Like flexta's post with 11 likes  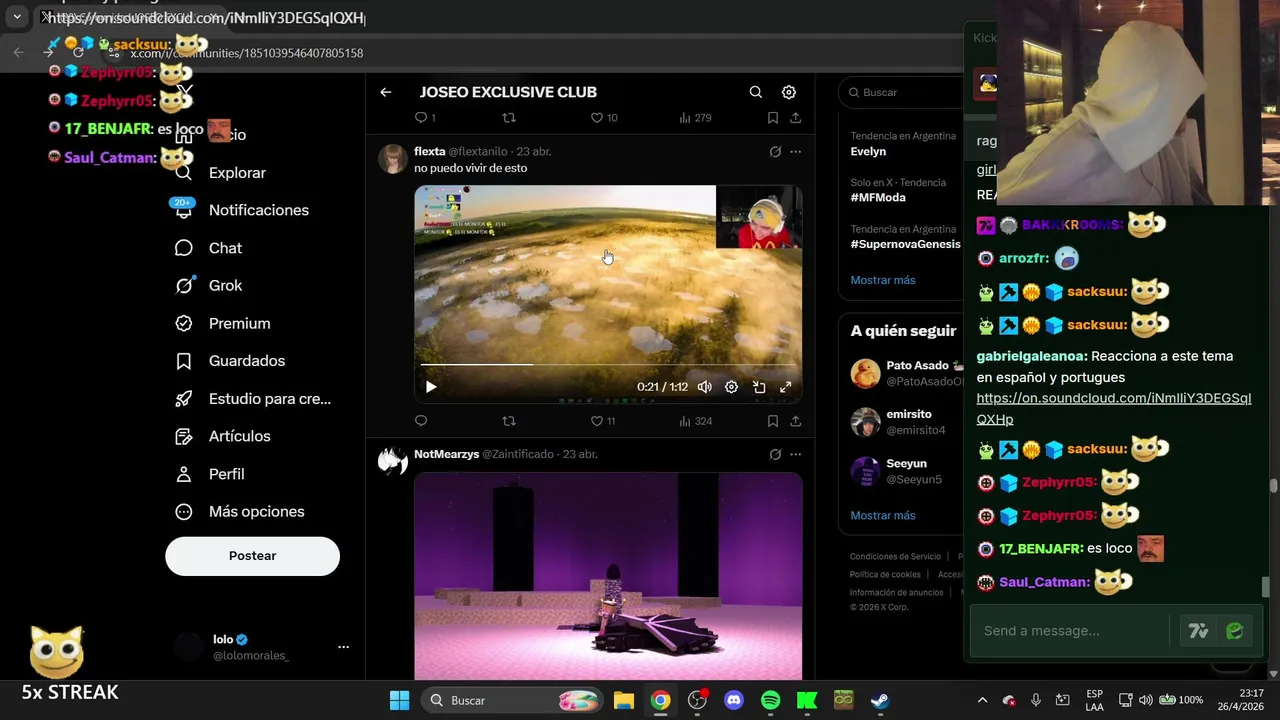(603, 421)
